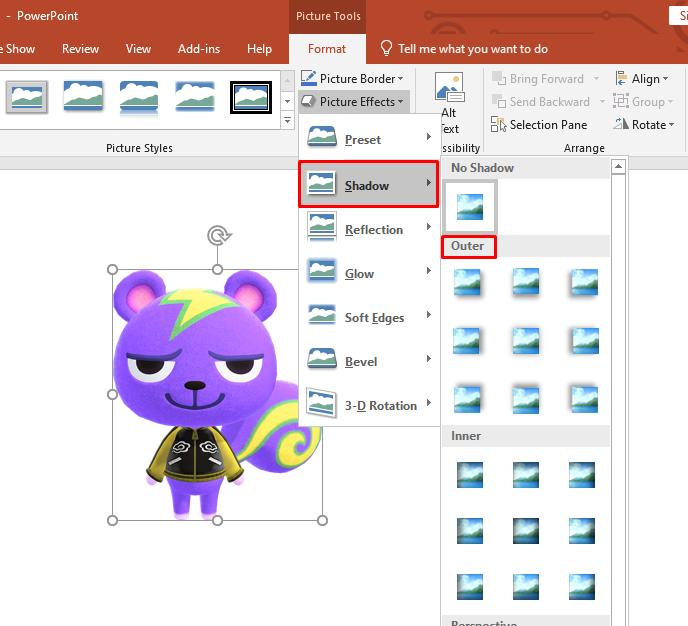Open the Reflection effects submenu
688x626 pixels.
(x=369, y=229)
